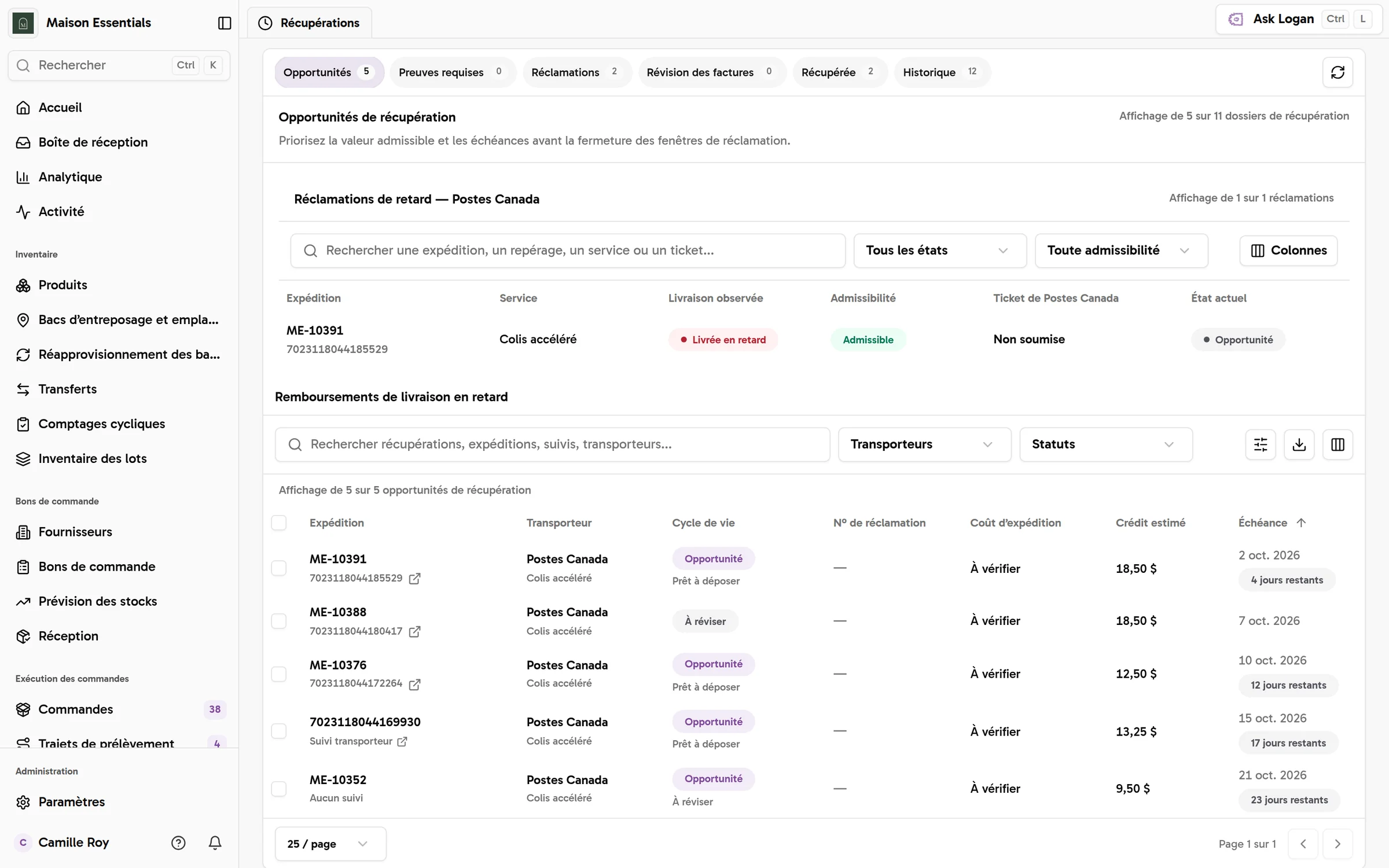Open external link for tracking 7023118044185529
Image resolution: width=1389 pixels, height=868 pixels.
pos(414,578)
